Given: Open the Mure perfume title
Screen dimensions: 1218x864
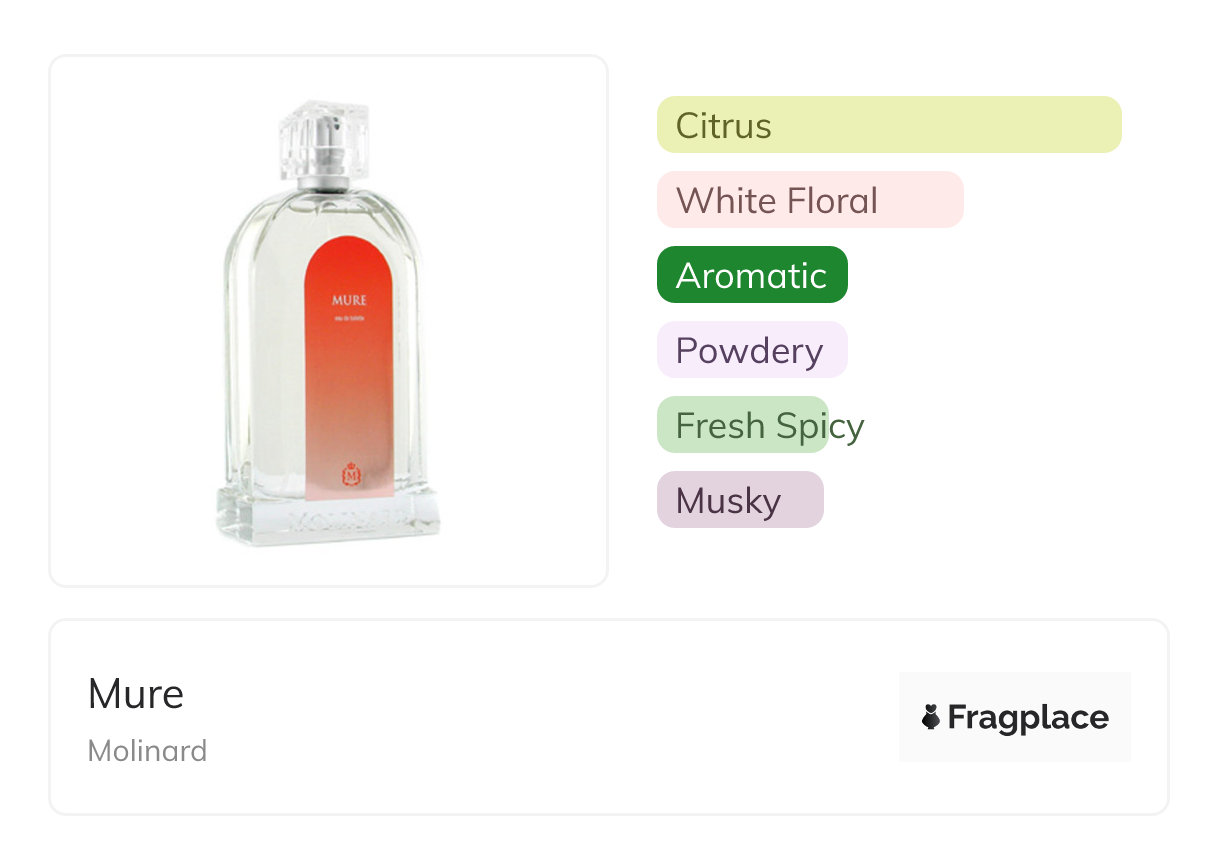Looking at the screenshot, I should pos(136,694).
